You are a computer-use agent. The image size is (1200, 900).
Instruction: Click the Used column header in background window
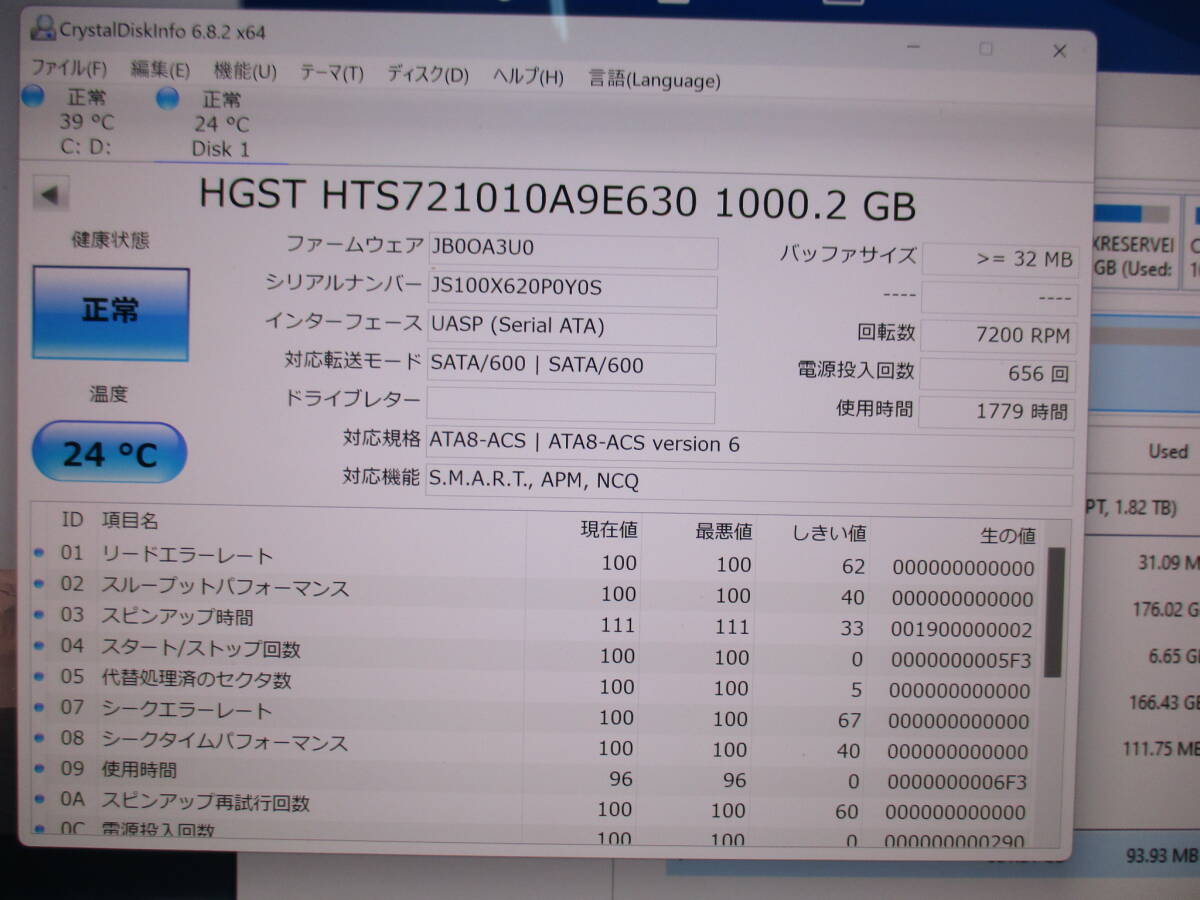(1167, 451)
